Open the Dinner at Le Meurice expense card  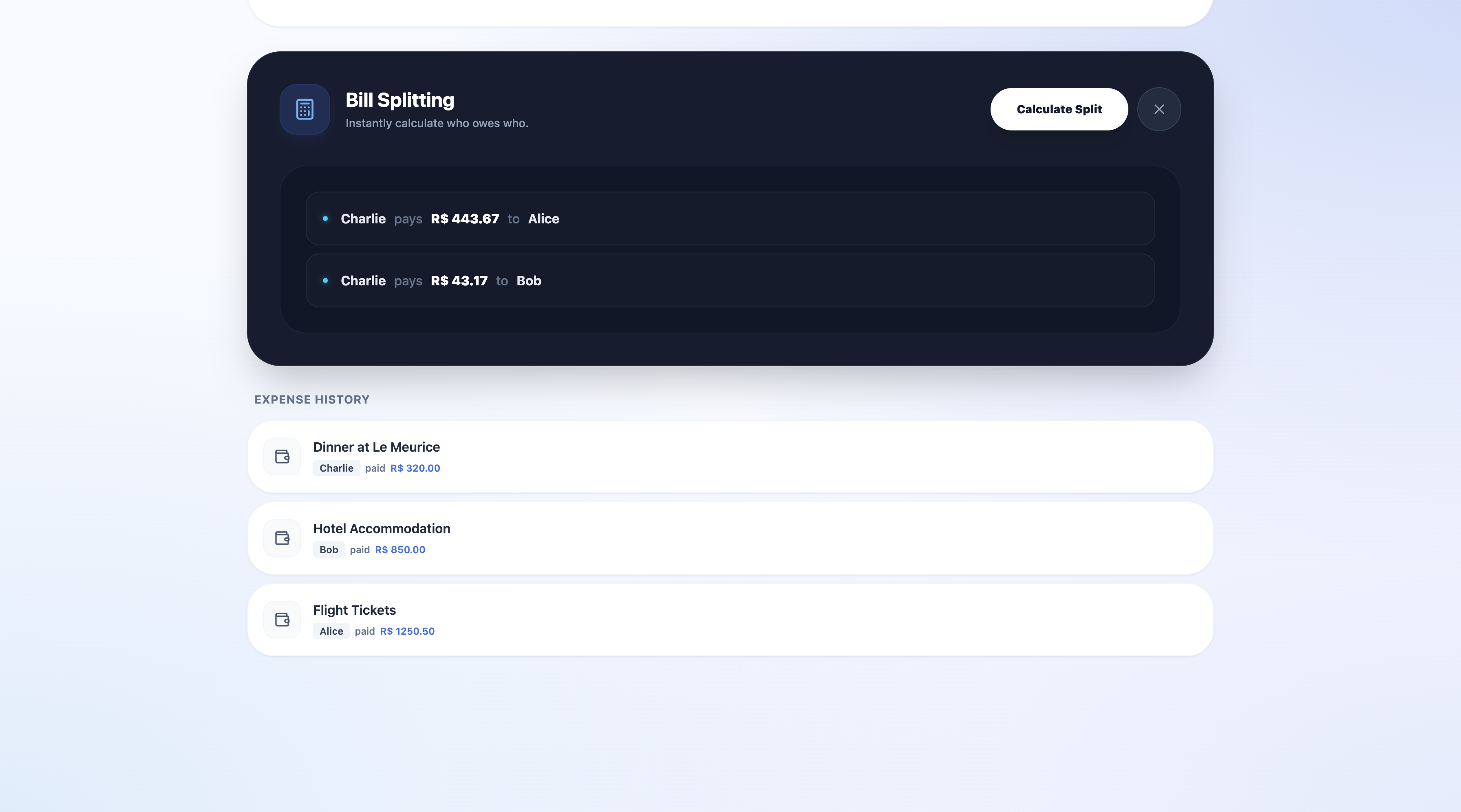point(730,457)
